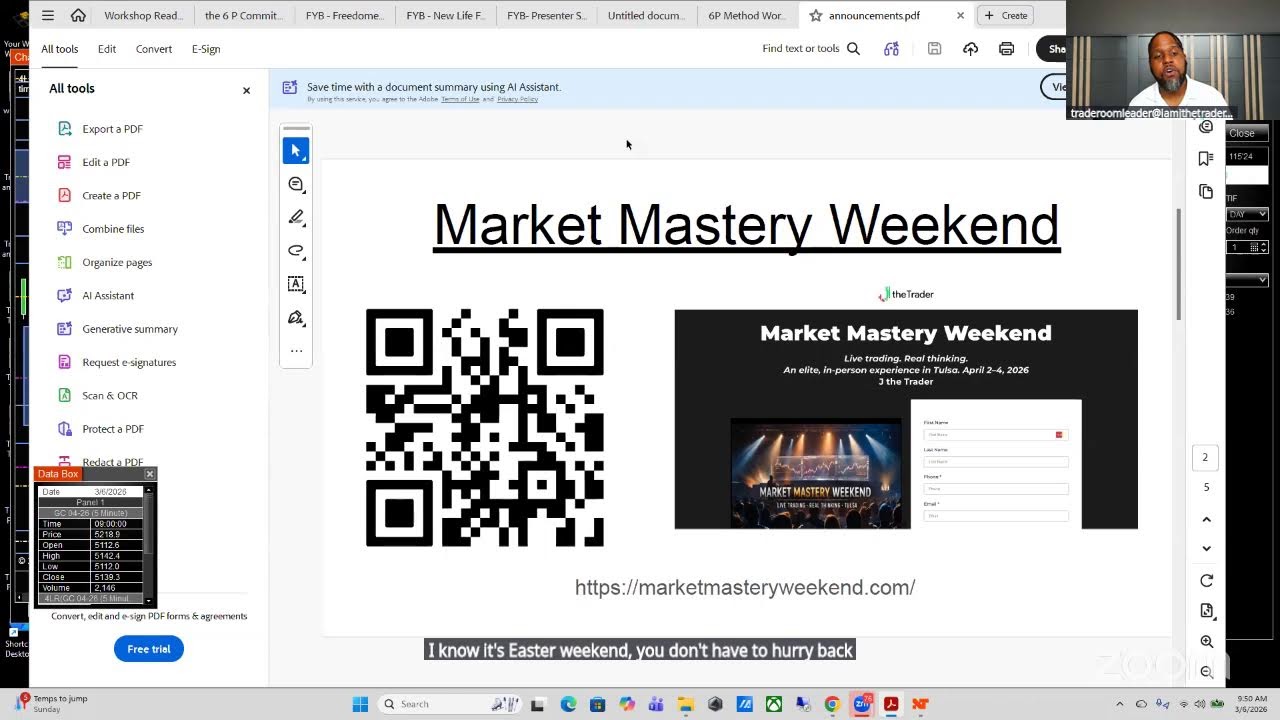Screen dimensions: 1280x720
Task: Open the TIF DAY dropdown in trading window
Action: [x=1247, y=214]
